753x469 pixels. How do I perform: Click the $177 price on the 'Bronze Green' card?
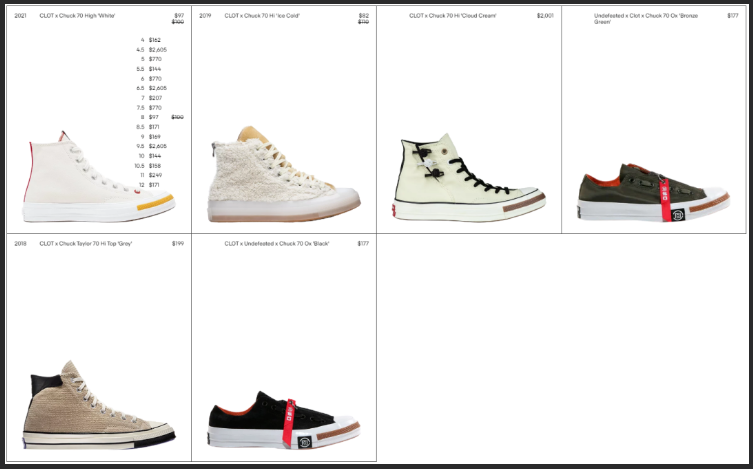(x=733, y=16)
